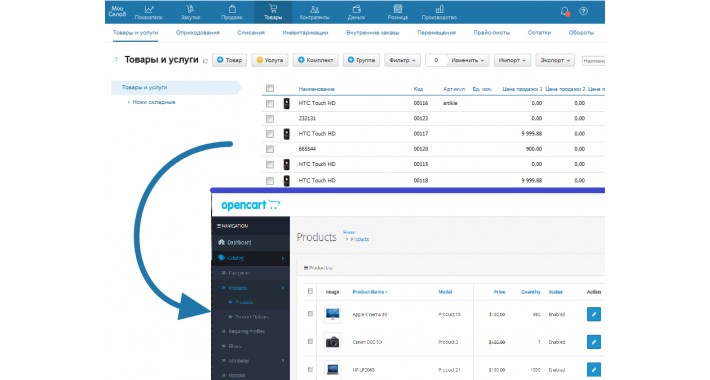Expand the Ножи складные group
710x380 pixels.
pos(129,102)
